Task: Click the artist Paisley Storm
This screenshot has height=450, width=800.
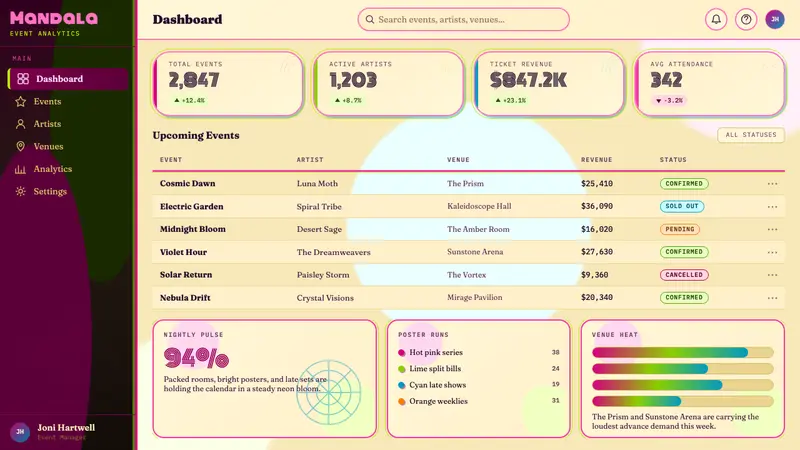Action: click(x=323, y=274)
